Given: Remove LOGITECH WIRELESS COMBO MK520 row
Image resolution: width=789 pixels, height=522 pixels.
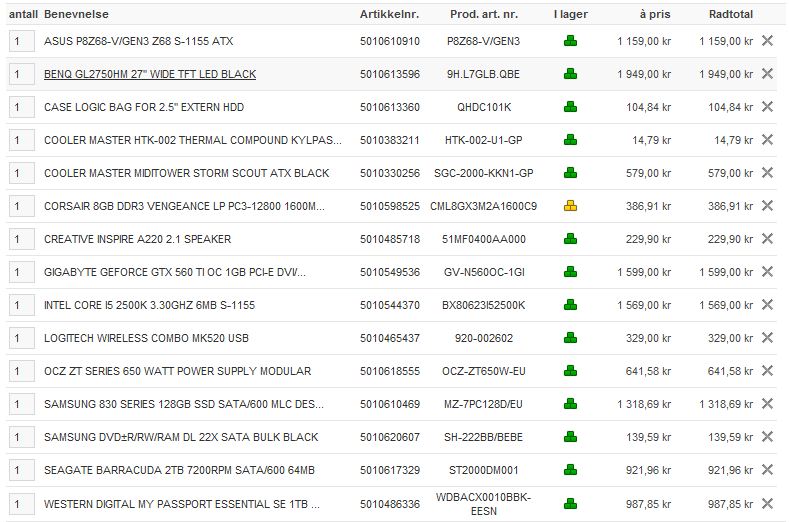Looking at the screenshot, I should (x=767, y=338).
